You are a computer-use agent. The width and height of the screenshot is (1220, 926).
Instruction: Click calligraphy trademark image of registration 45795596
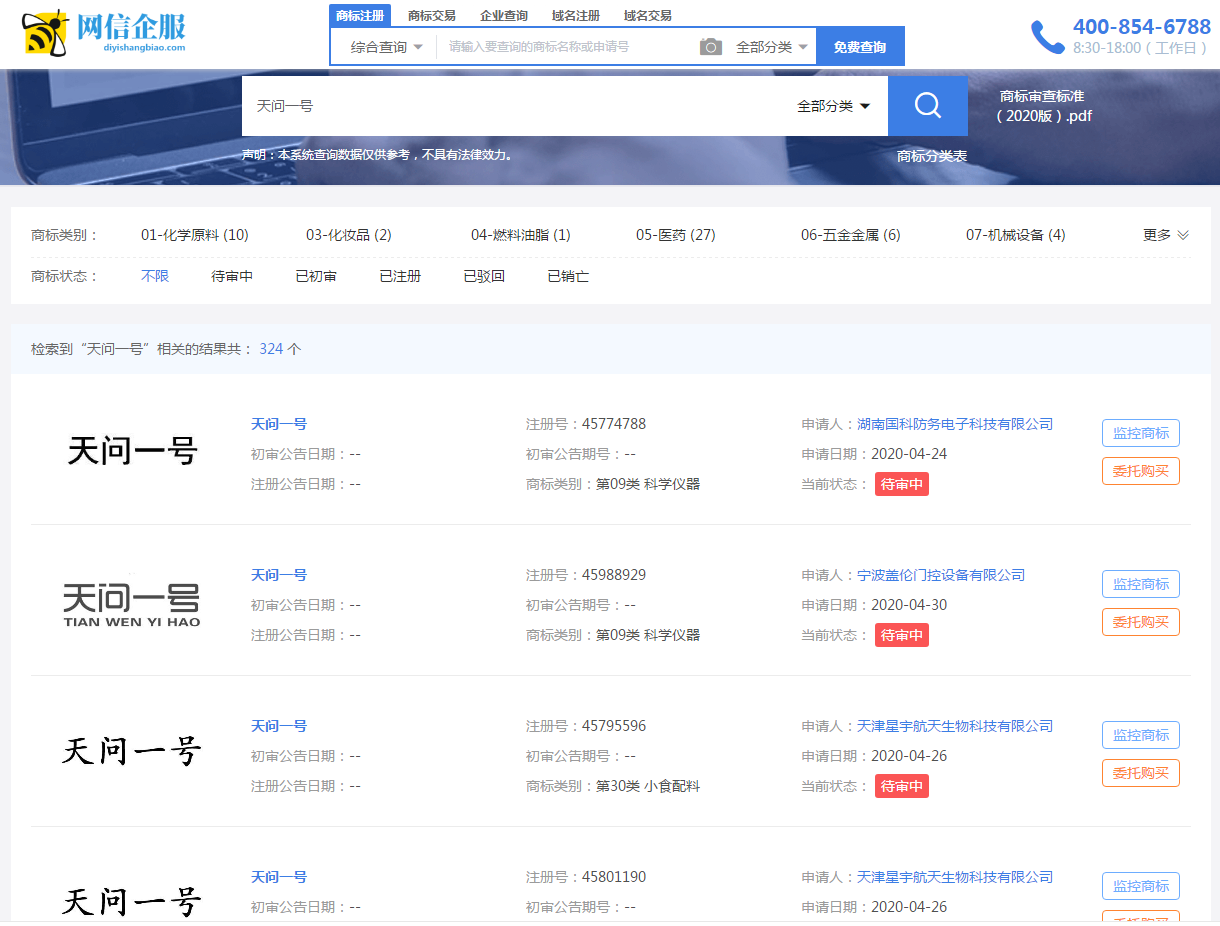[x=132, y=751]
